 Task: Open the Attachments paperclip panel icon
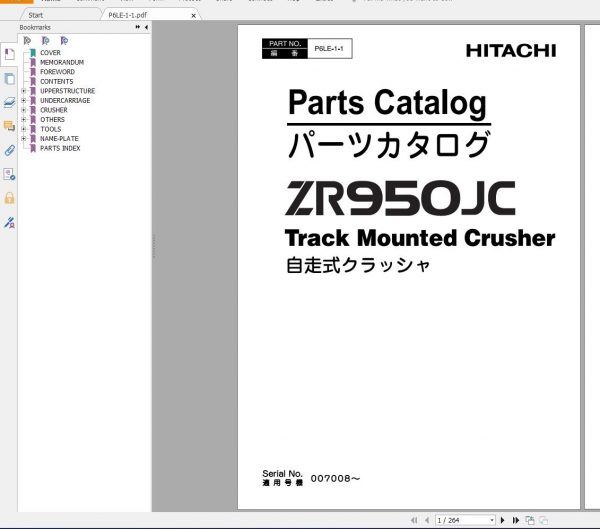pos(9,150)
